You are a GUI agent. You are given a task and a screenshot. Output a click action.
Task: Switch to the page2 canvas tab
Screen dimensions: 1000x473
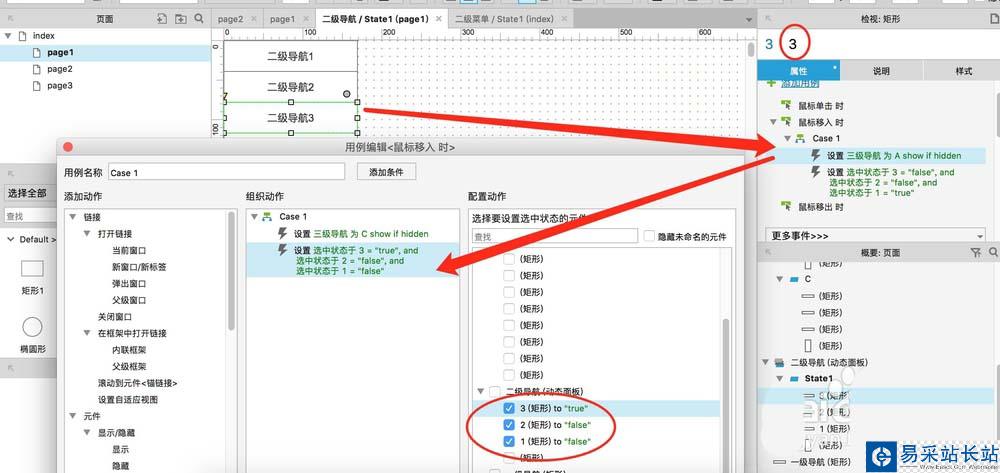pyautogui.click(x=230, y=19)
